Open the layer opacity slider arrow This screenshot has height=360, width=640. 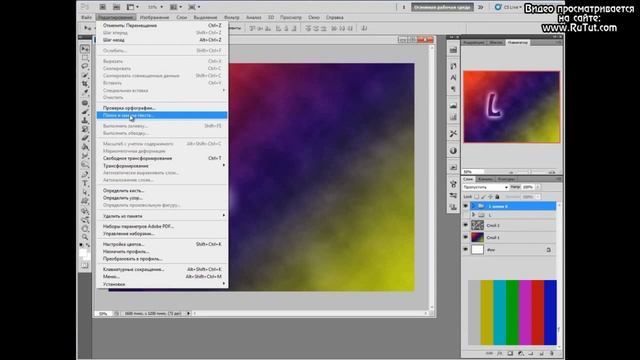pyautogui.click(x=538, y=187)
